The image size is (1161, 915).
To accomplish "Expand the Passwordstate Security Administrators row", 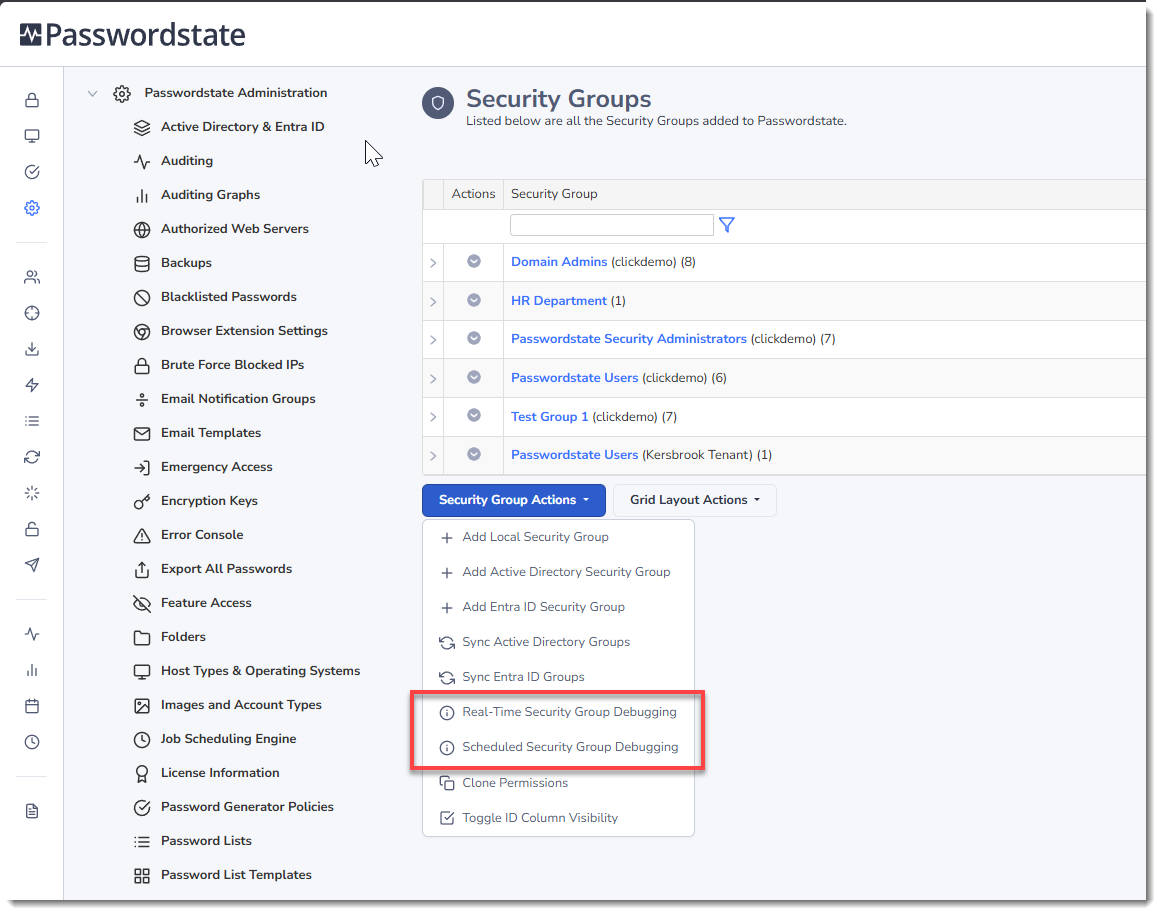I will 433,340.
